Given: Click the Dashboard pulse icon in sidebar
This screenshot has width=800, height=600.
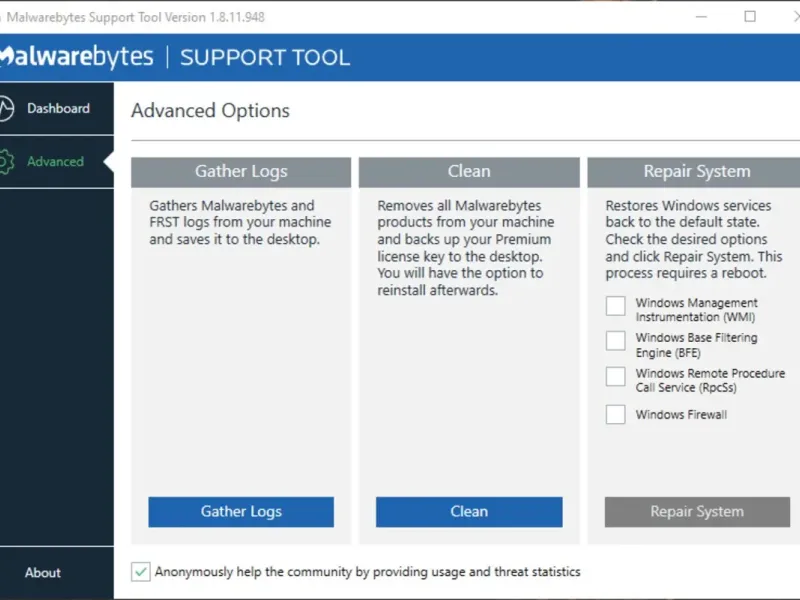Looking at the screenshot, I should (x=5, y=108).
